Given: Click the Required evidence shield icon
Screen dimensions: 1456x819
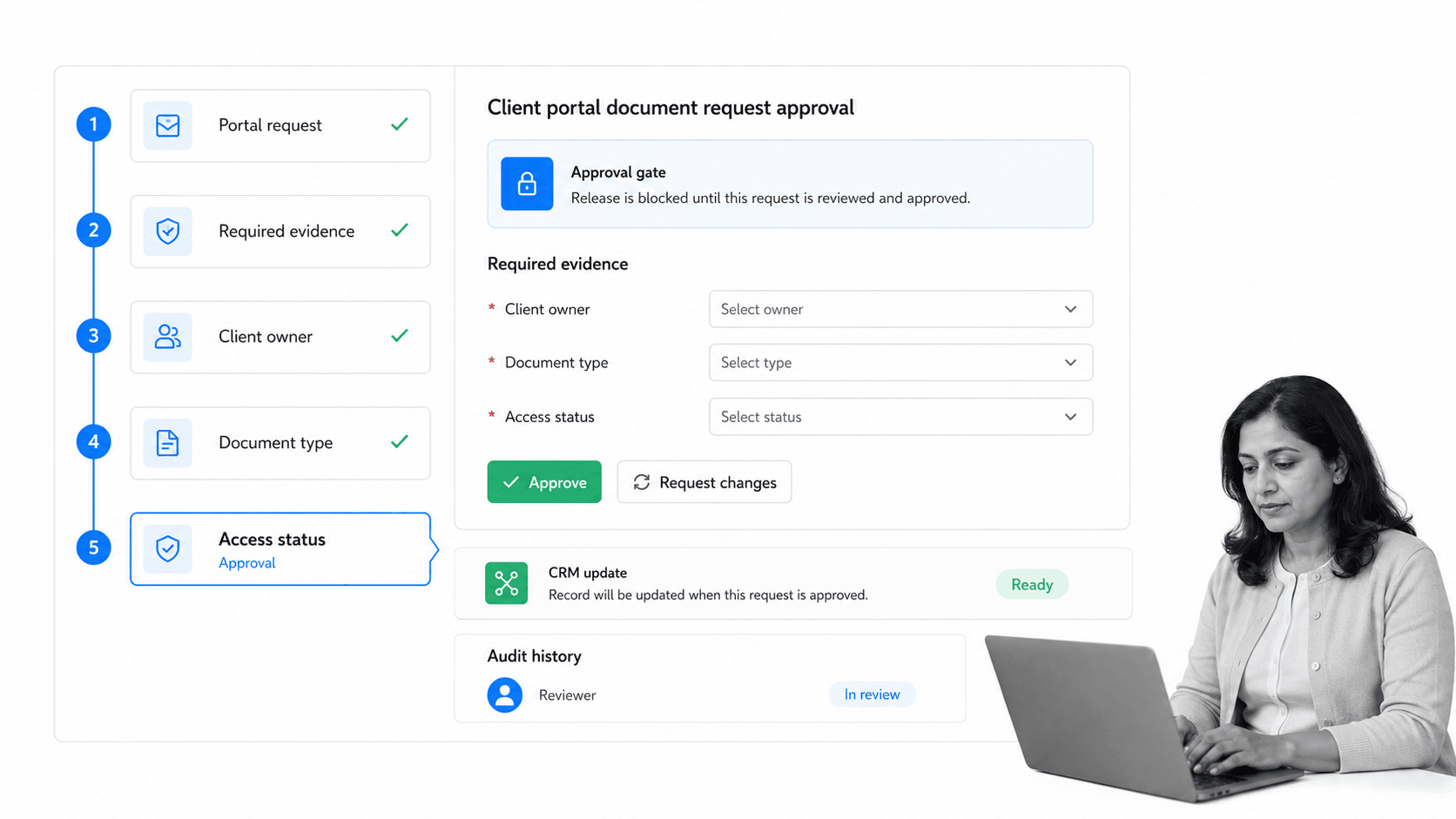Looking at the screenshot, I should (x=168, y=231).
